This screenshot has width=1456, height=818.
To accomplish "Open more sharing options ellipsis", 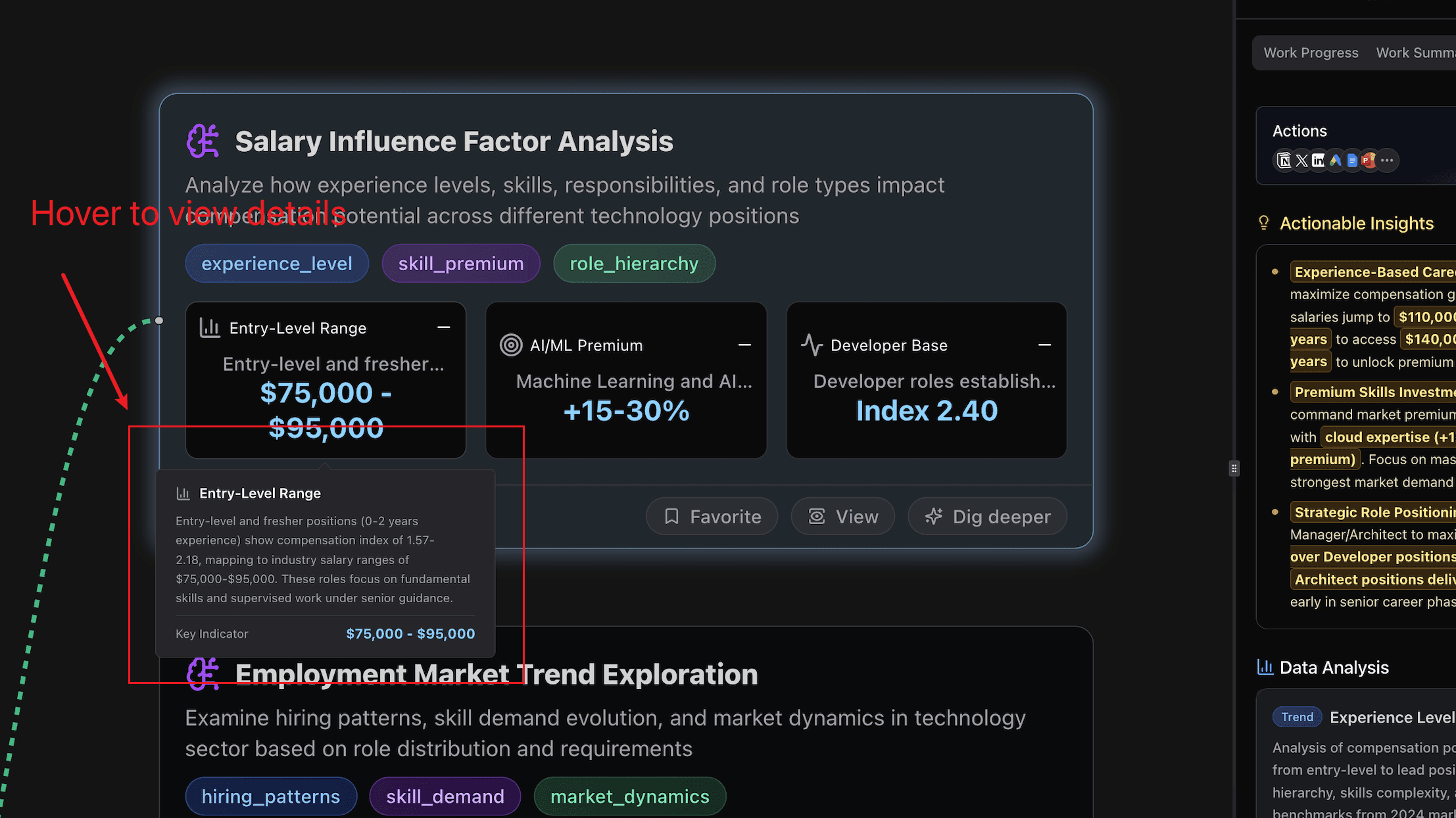I will point(1388,160).
